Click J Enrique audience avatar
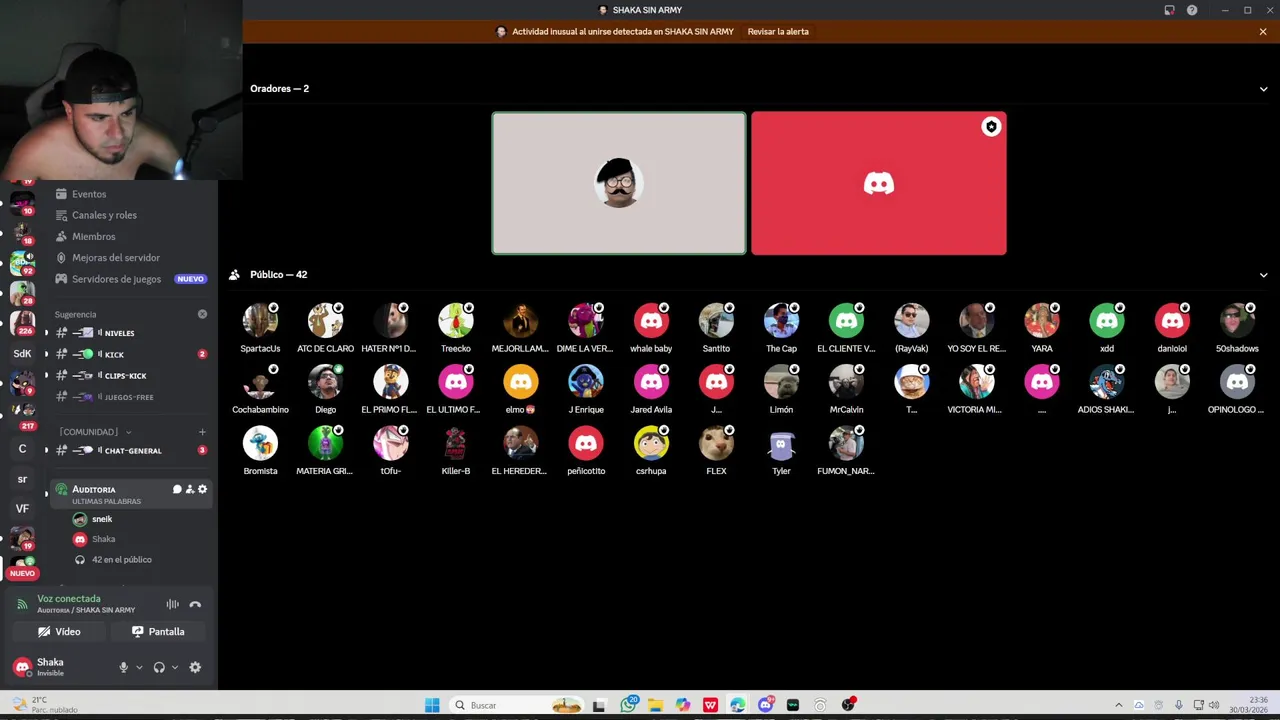The height and width of the screenshot is (720, 1280). tap(586, 382)
